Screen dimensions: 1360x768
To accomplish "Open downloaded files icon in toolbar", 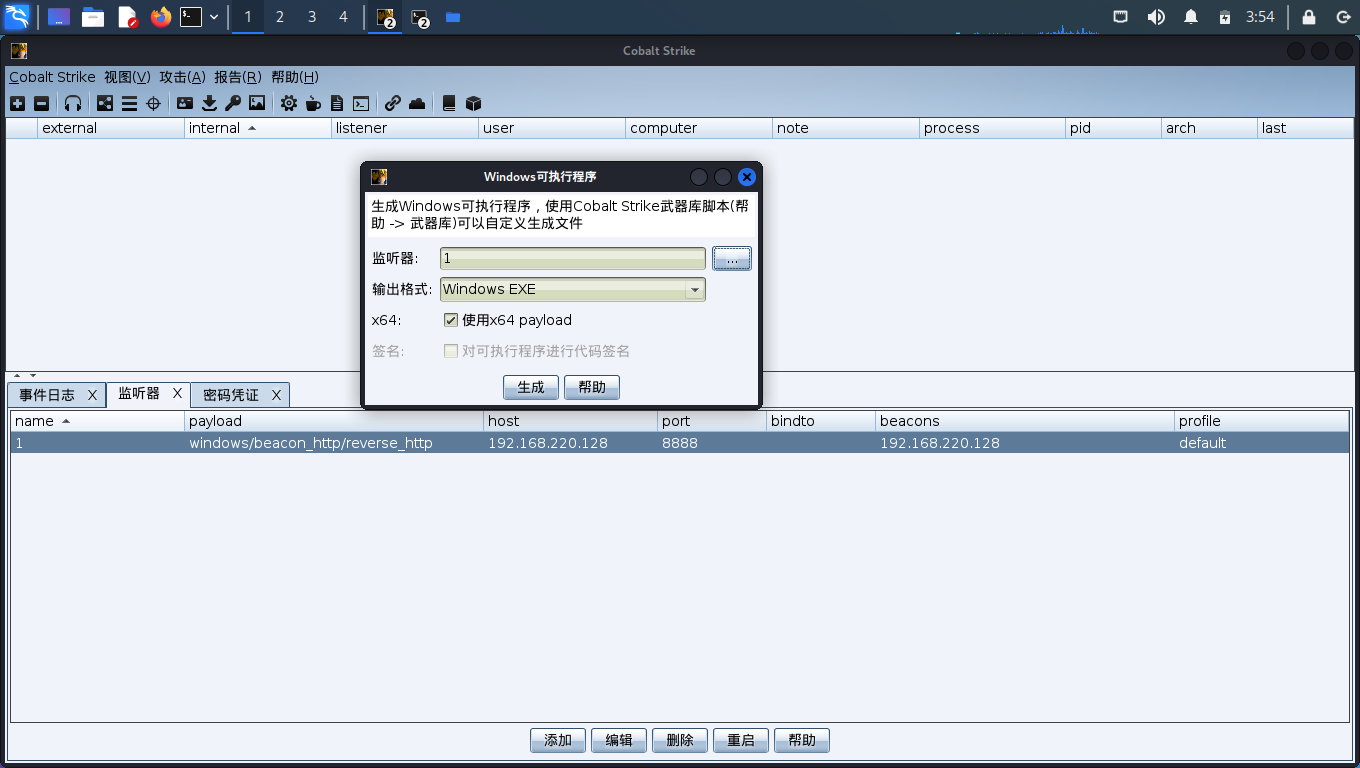I will coord(209,103).
